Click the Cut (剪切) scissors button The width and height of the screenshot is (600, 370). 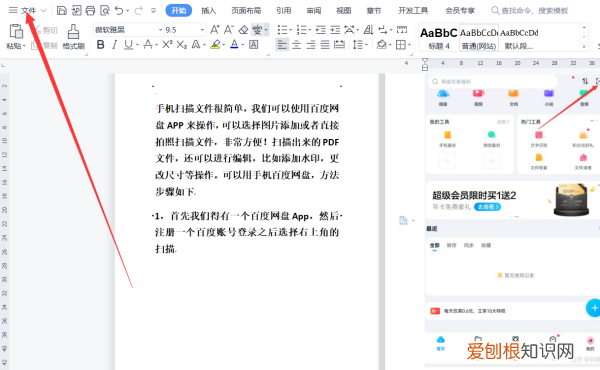(45, 30)
